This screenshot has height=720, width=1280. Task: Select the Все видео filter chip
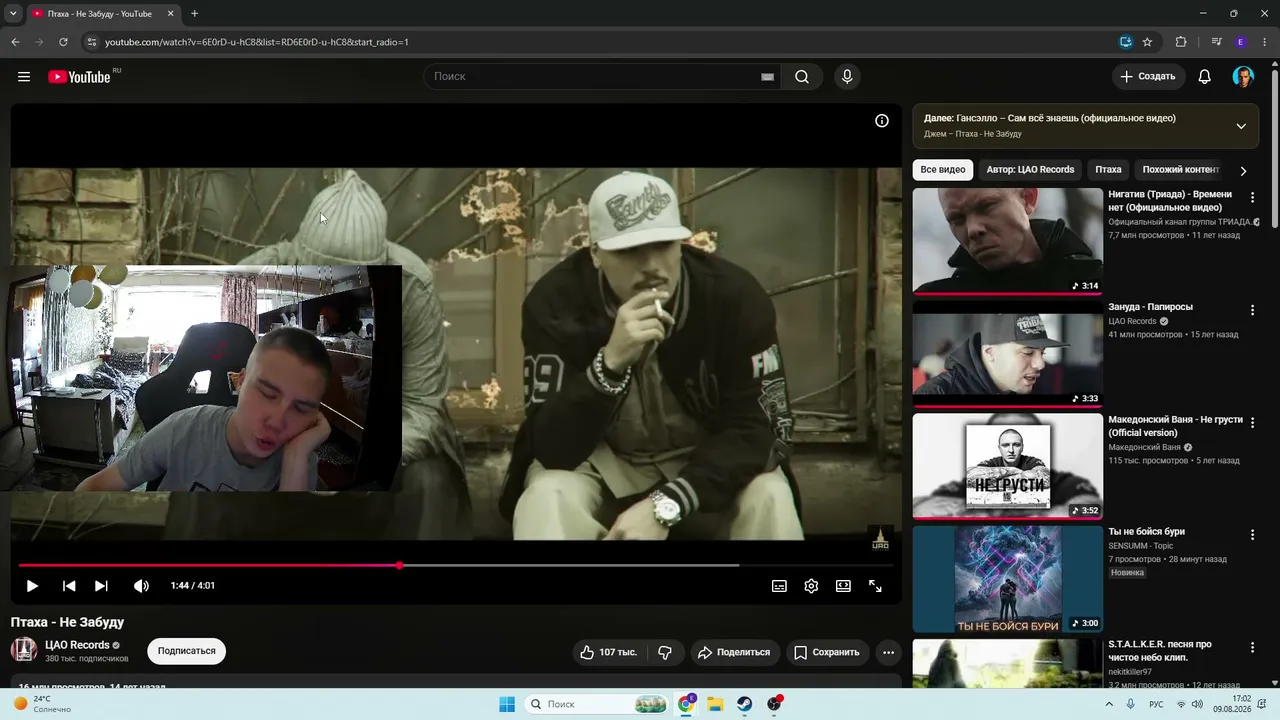click(943, 170)
